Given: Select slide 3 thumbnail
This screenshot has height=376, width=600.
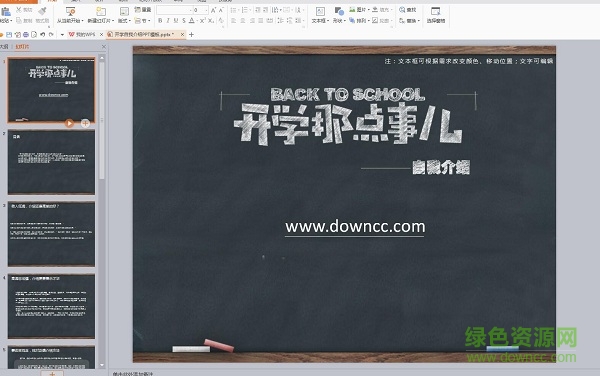Looking at the screenshot, I should 51,234.
